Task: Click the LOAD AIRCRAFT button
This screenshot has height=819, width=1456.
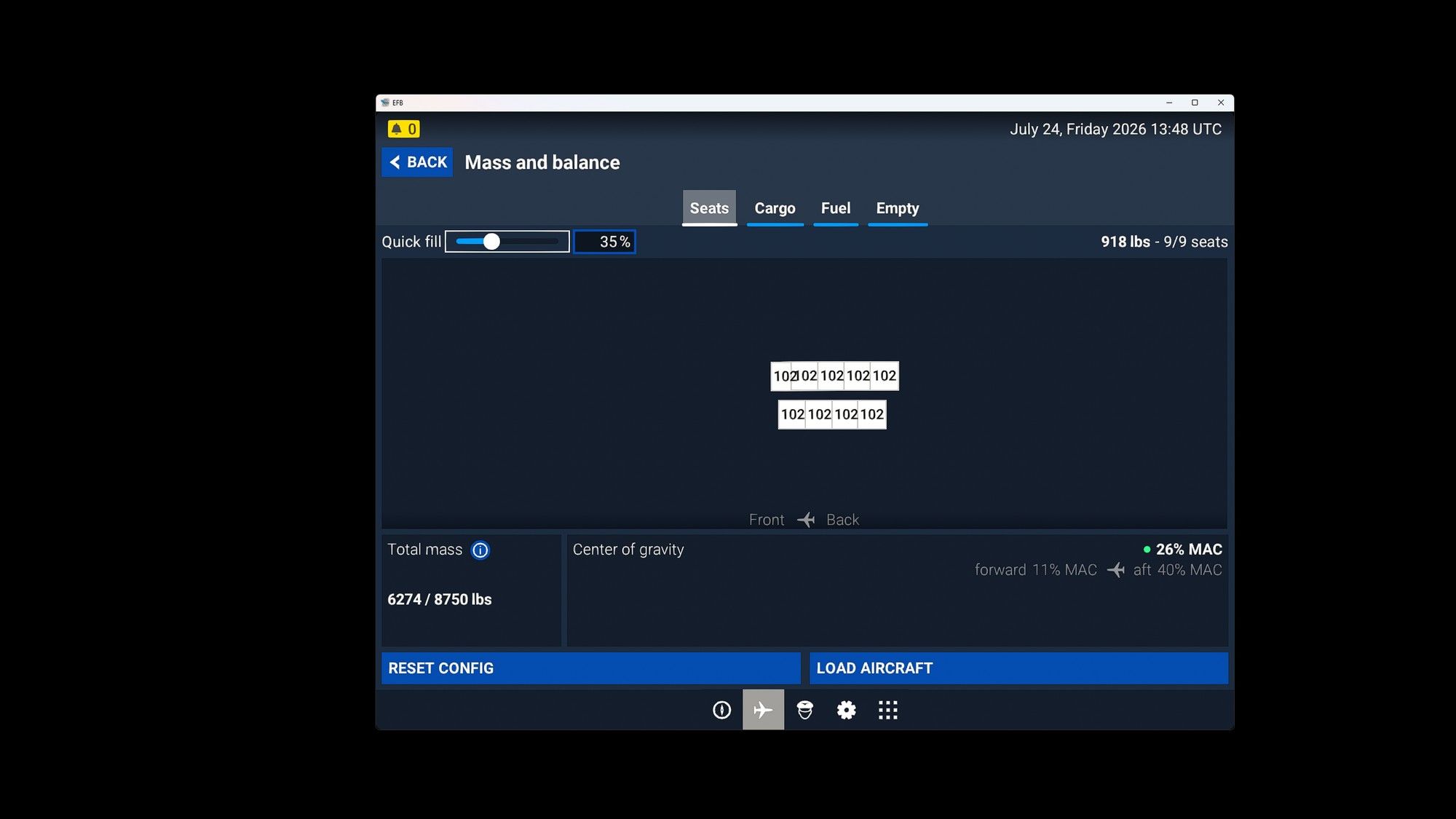Action: (1018, 668)
